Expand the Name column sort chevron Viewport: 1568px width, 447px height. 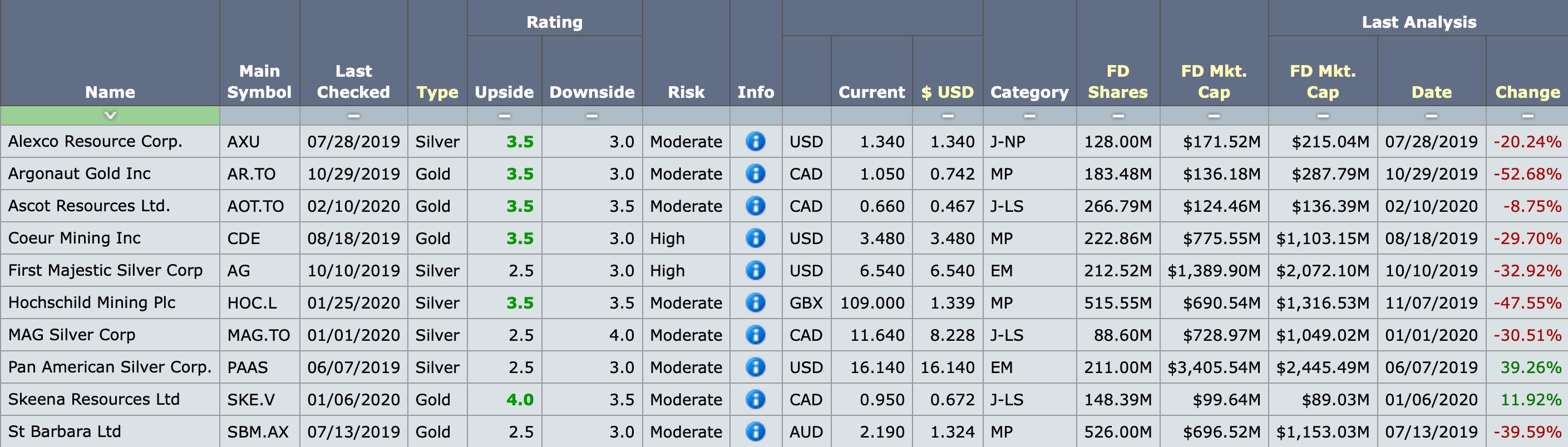click(110, 115)
